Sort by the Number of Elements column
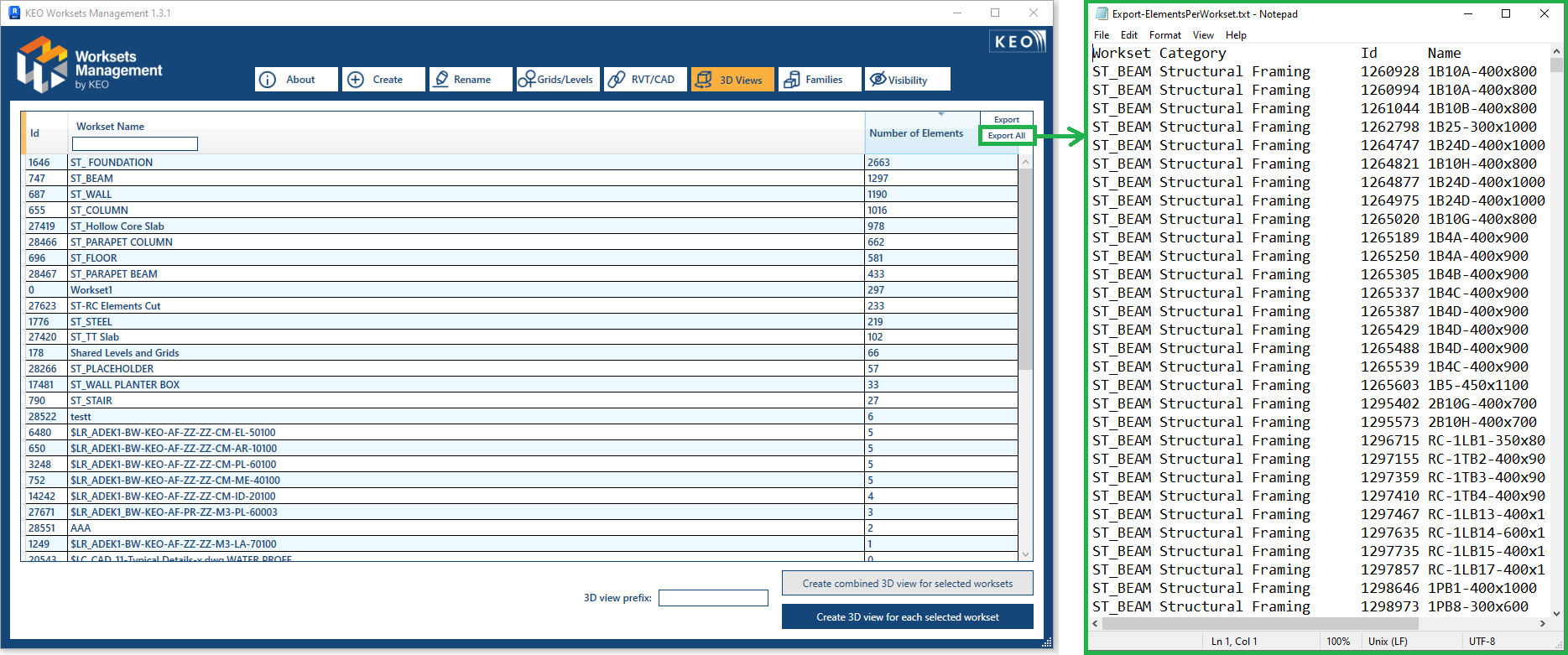Screen dimensions: 1568x655 tap(916, 133)
